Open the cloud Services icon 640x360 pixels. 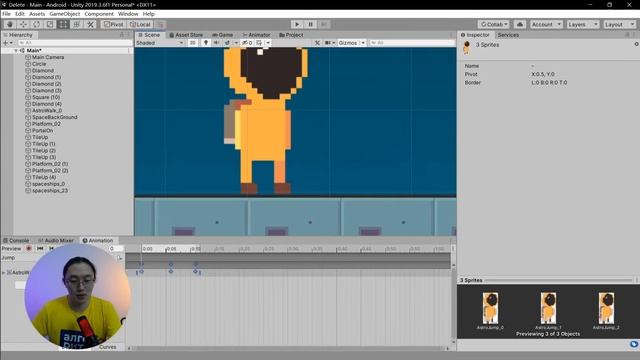point(520,24)
